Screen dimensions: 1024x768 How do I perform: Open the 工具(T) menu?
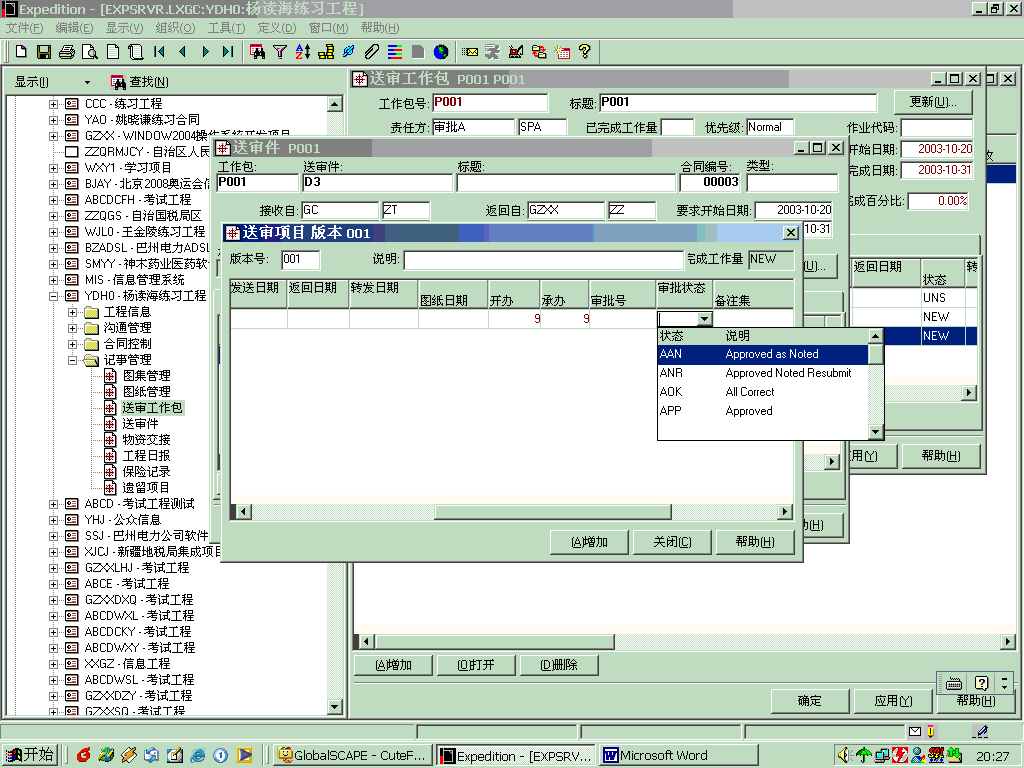(226, 27)
